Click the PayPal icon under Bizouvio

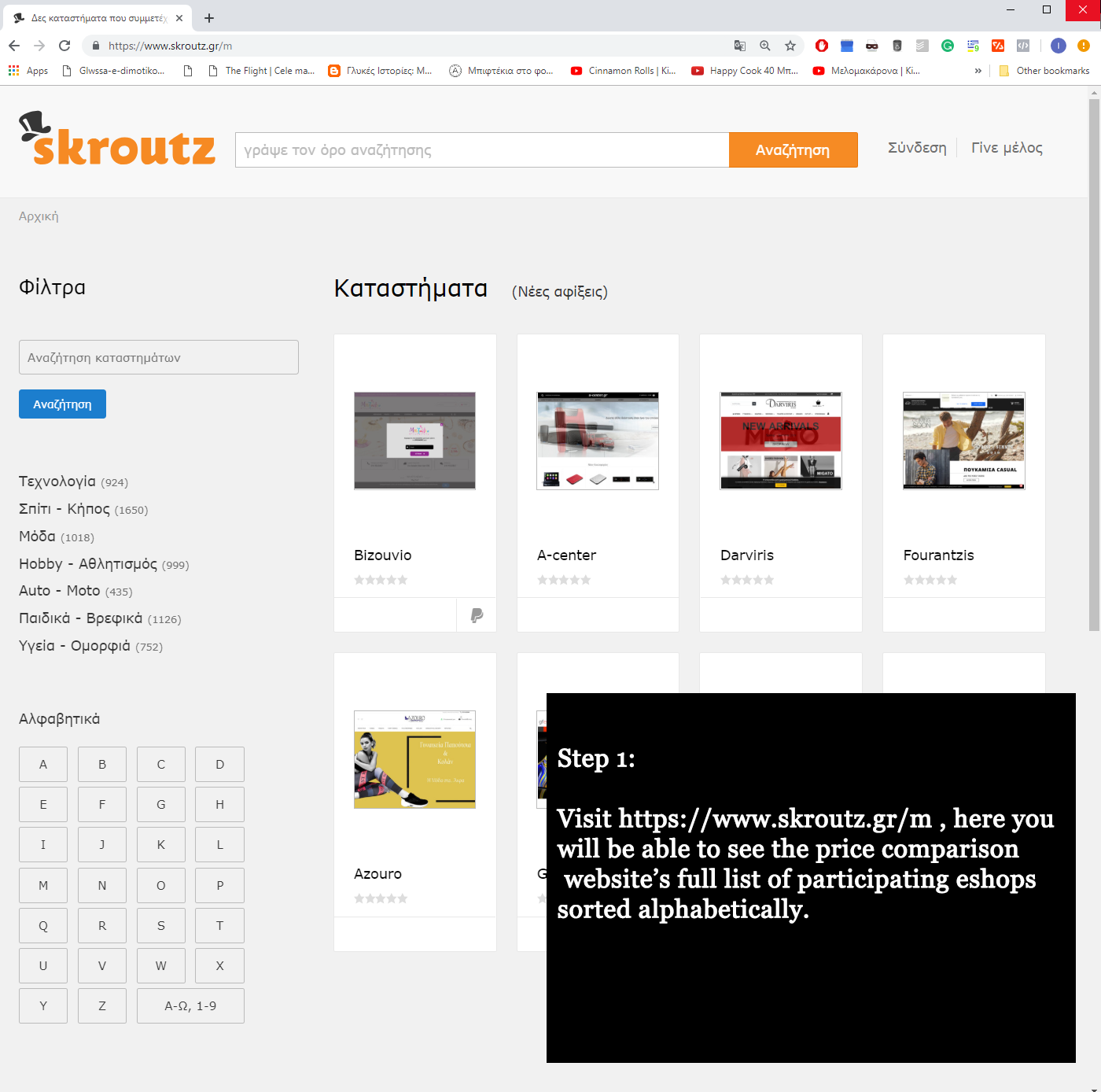(477, 615)
